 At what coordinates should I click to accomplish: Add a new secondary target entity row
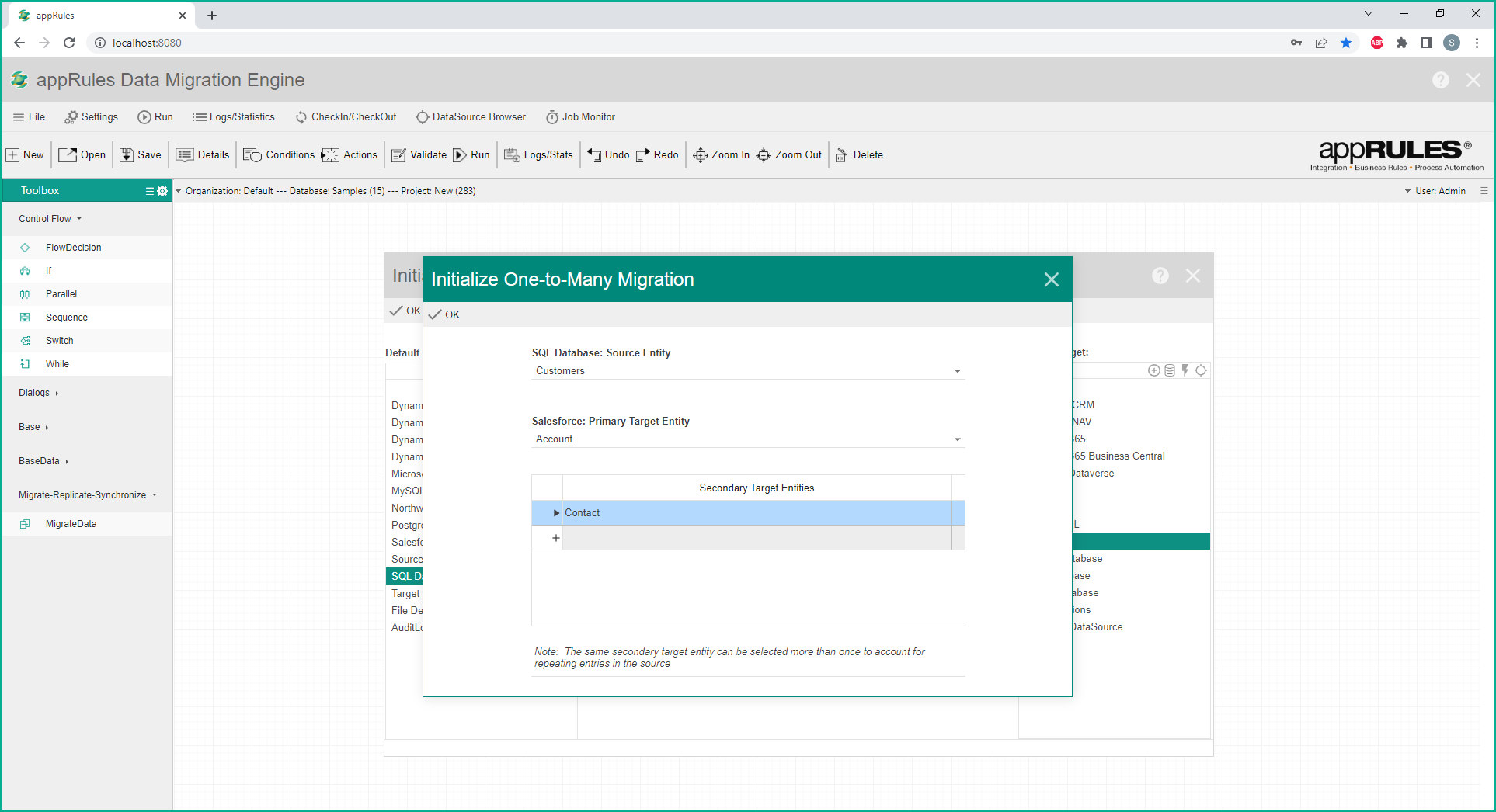coord(555,538)
